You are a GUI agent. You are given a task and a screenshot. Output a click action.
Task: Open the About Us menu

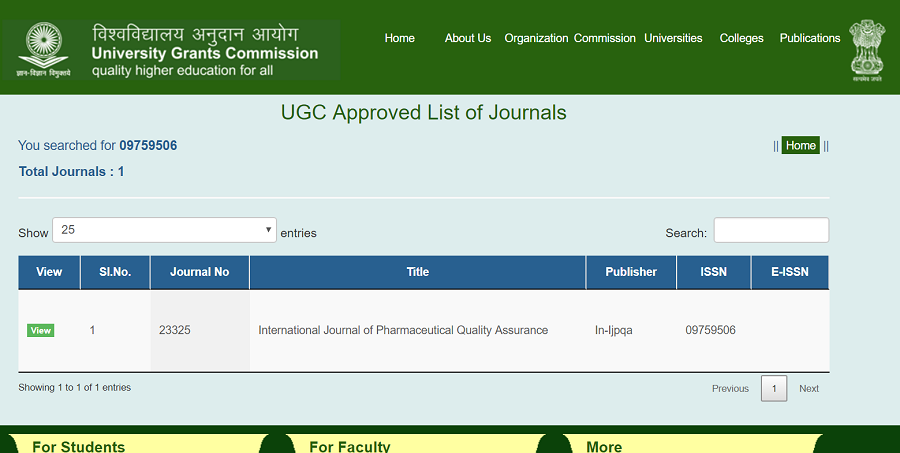coord(468,38)
